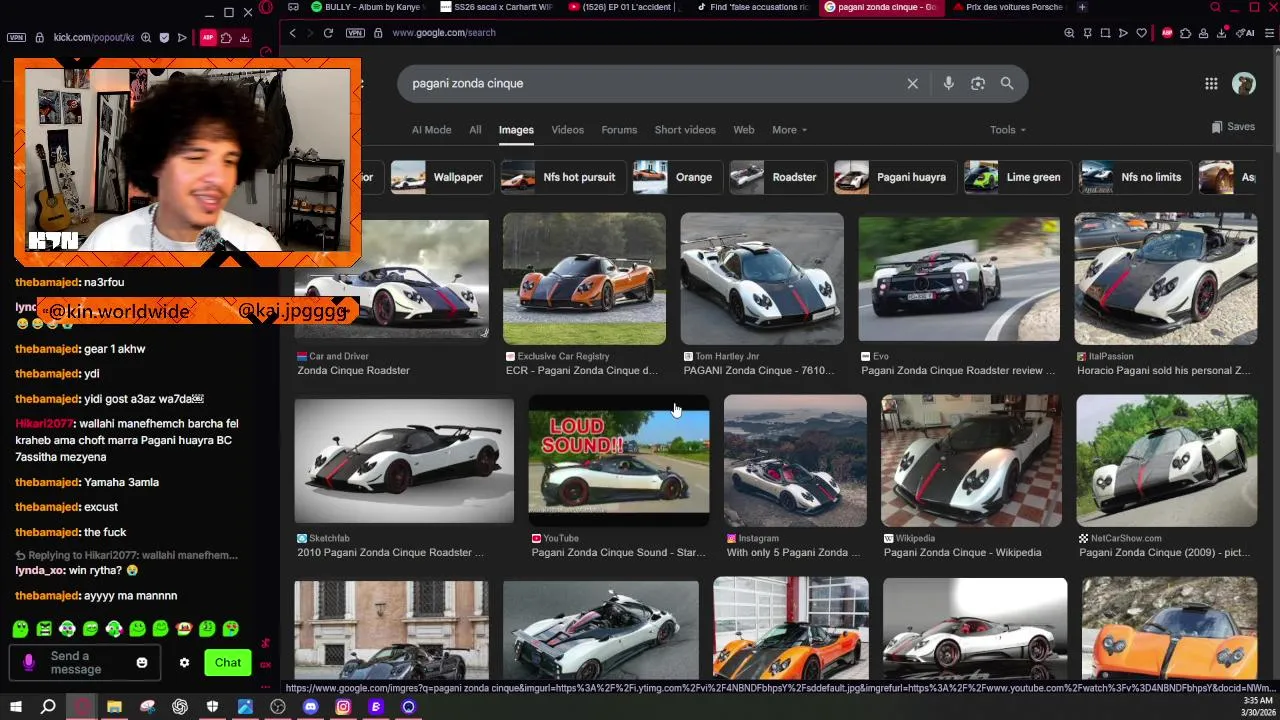Switch to the BULLY Album by Kanye browser tab
The height and width of the screenshot is (720, 1280).
pyautogui.click(x=368, y=7)
